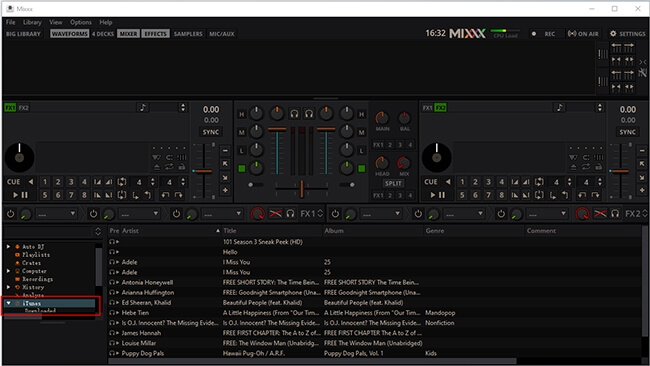Image resolution: width=650 pixels, height=366 pixels.
Task: Toggle keylock on the right deck
Action: (x=599, y=167)
